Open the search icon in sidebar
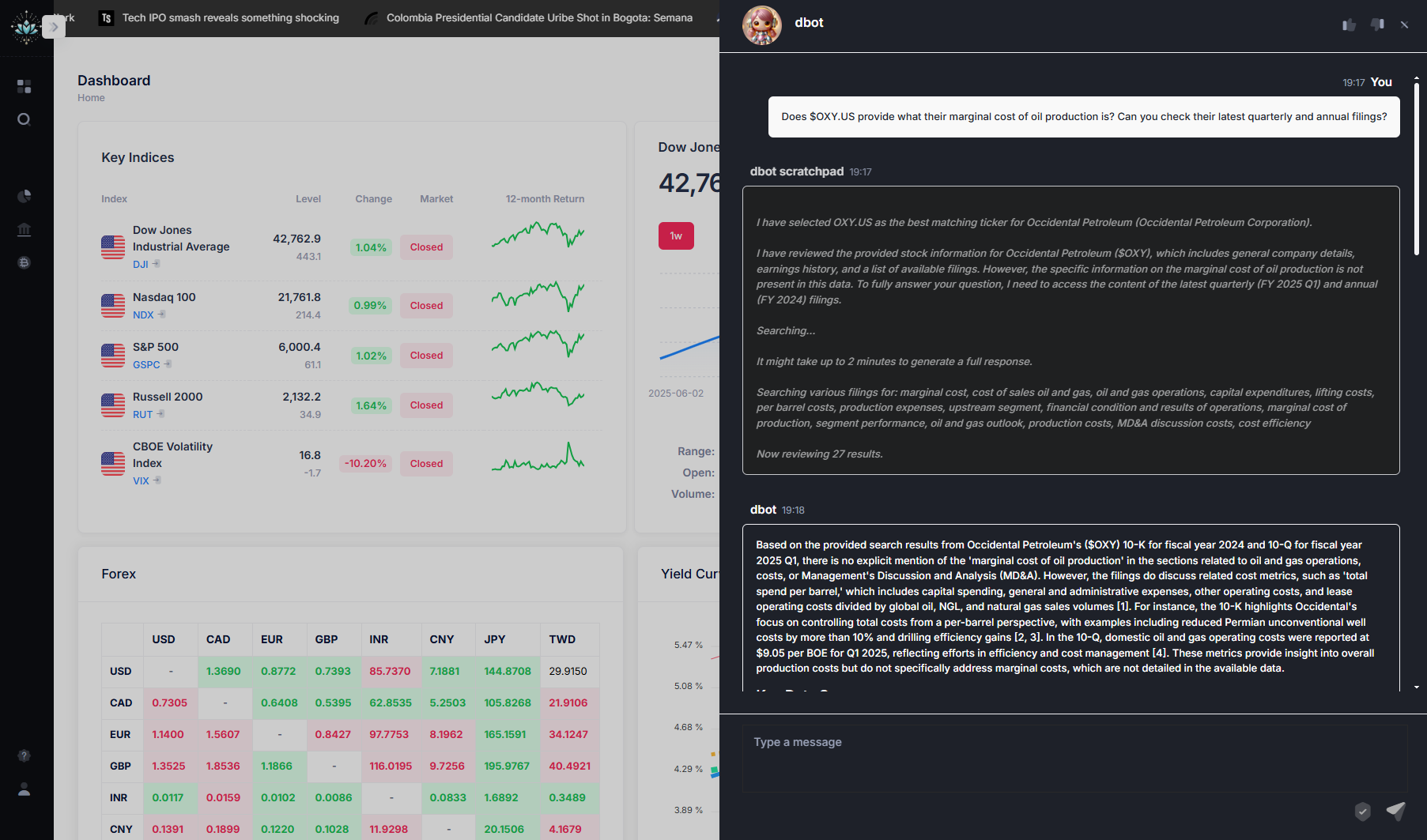 24,119
